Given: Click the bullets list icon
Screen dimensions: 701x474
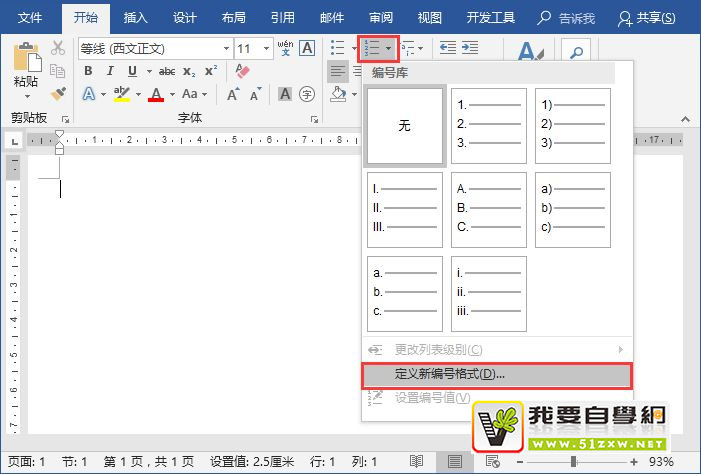Looking at the screenshot, I should [338, 47].
